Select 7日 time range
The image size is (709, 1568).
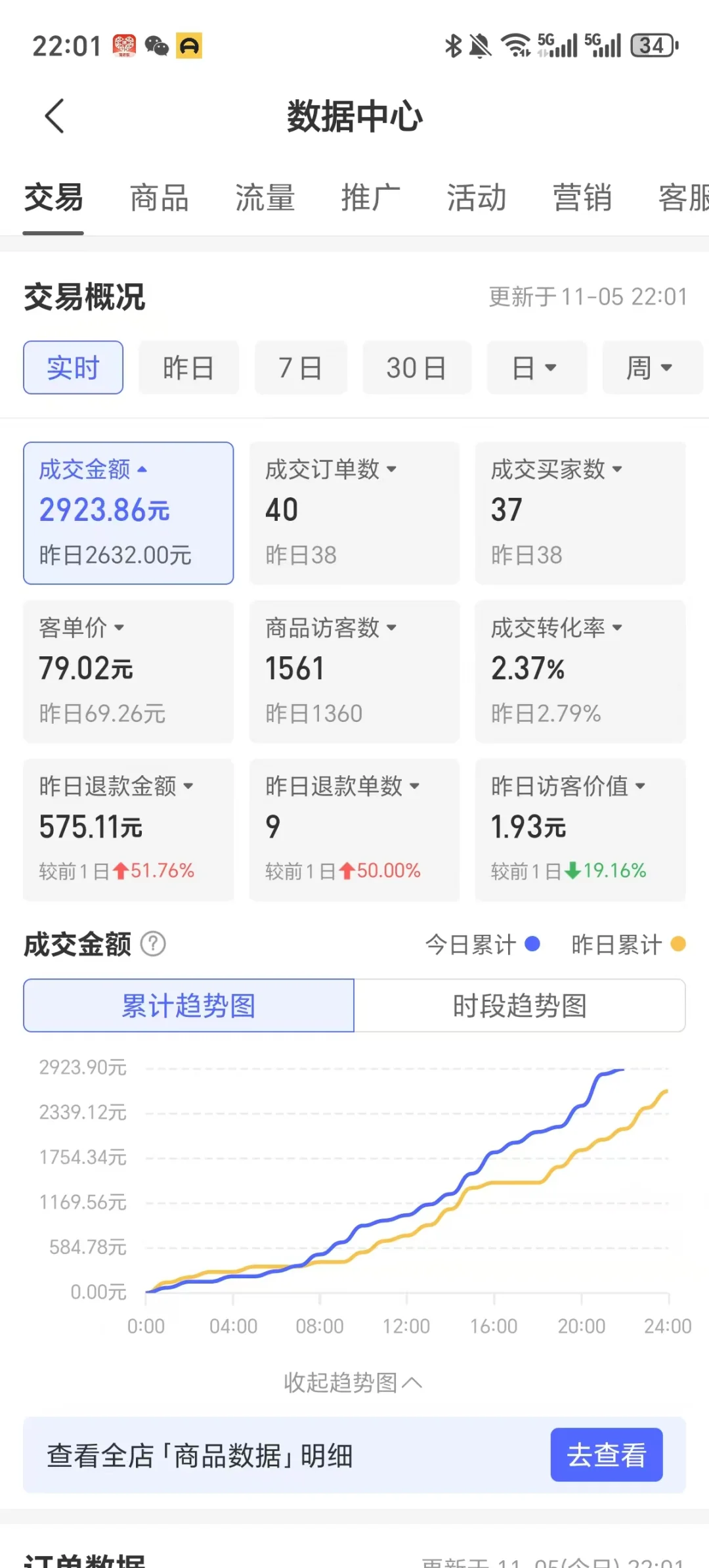tap(301, 367)
